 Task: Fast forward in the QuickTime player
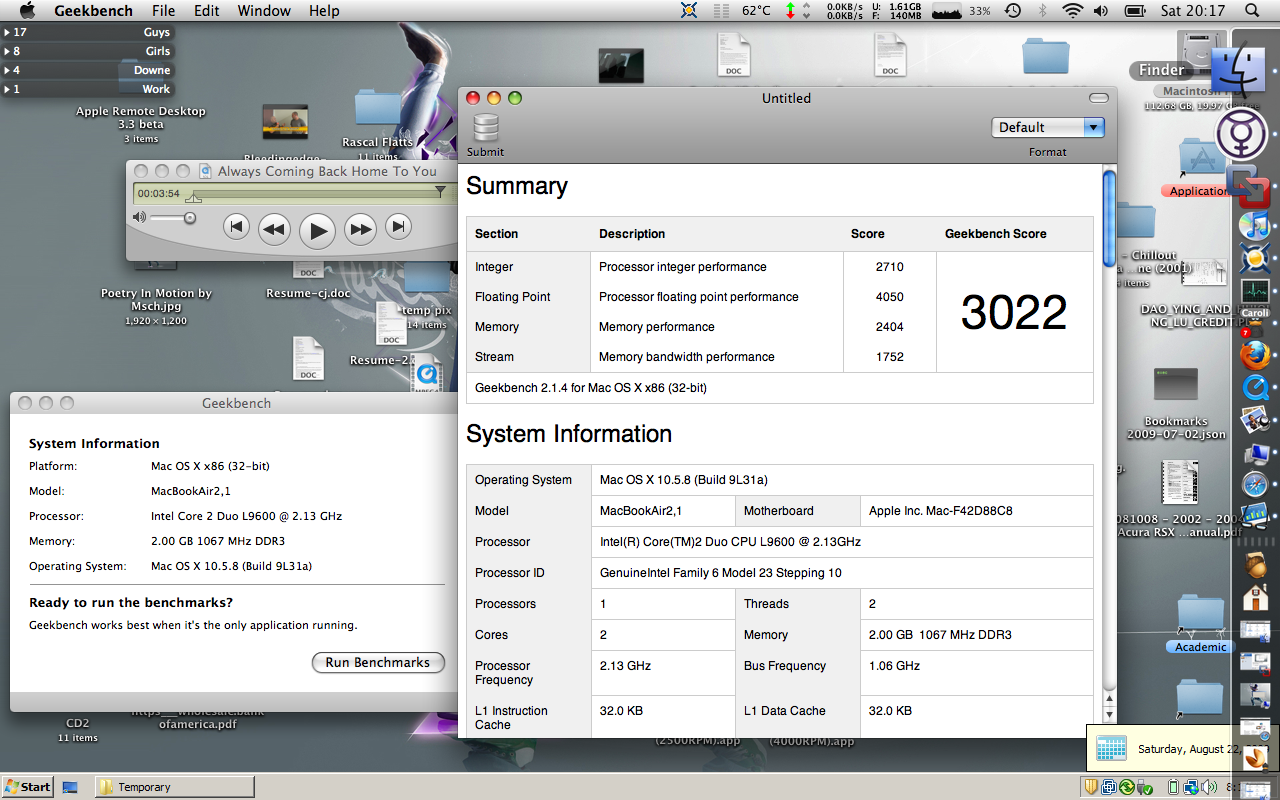click(360, 229)
